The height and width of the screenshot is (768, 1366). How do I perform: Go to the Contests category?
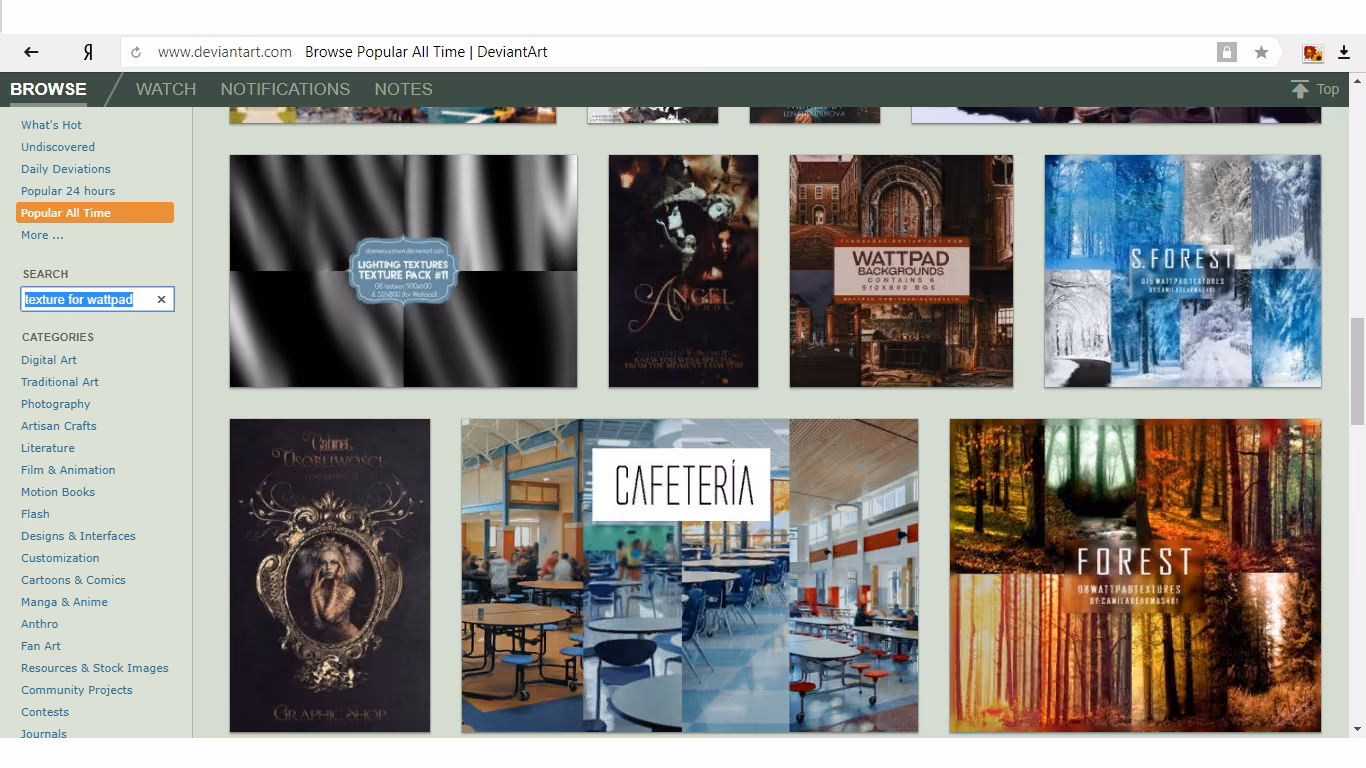tap(45, 712)
